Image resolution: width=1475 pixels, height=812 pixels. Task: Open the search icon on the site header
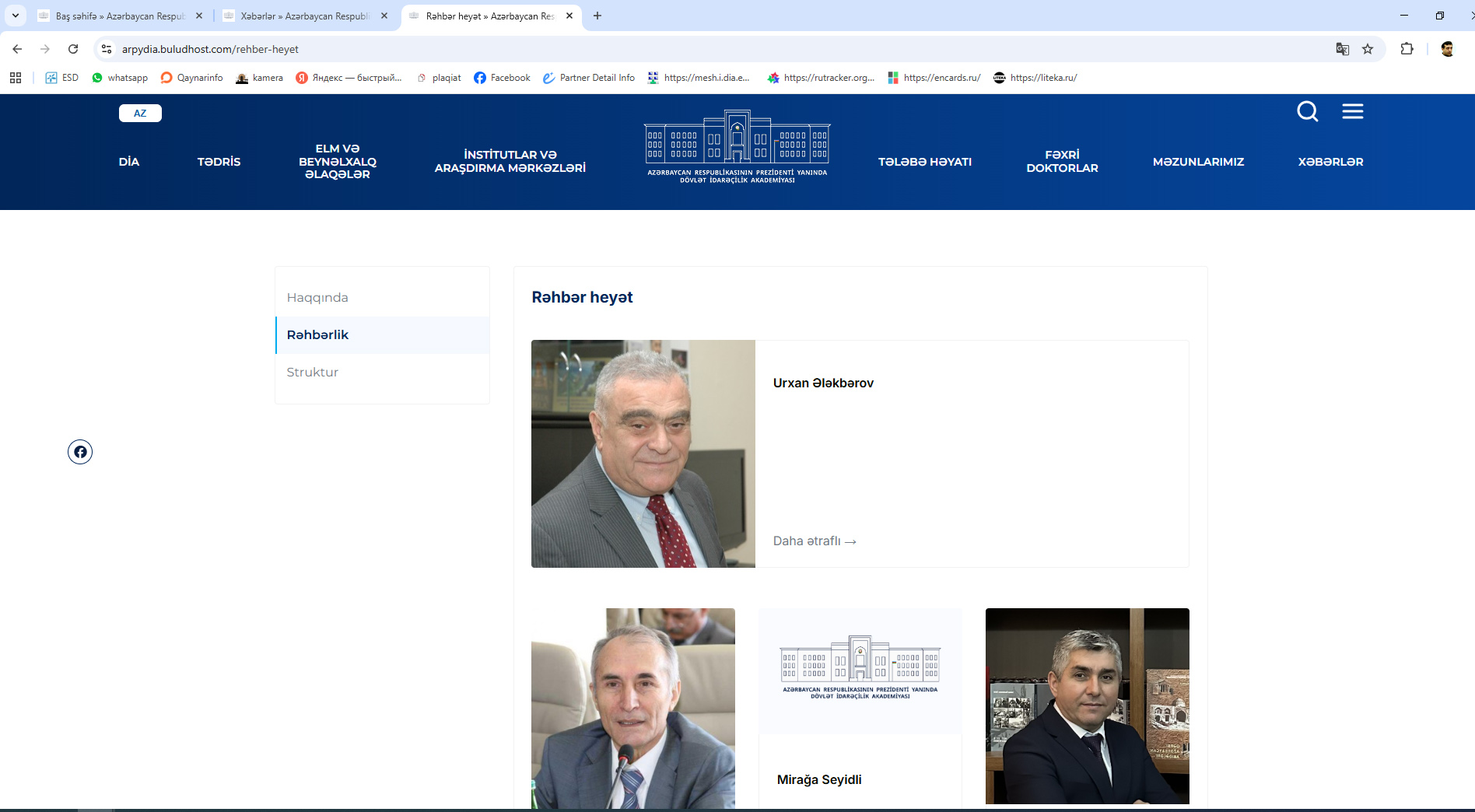tap(1308, 111)
